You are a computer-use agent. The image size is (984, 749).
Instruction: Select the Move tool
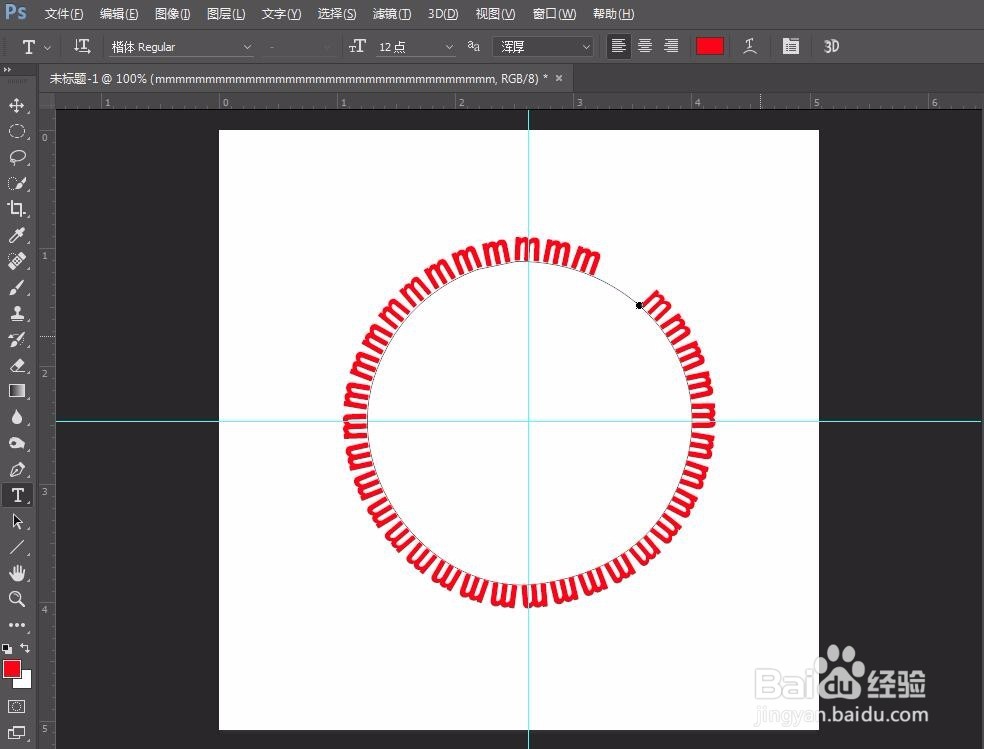click(x=17, y=105)
